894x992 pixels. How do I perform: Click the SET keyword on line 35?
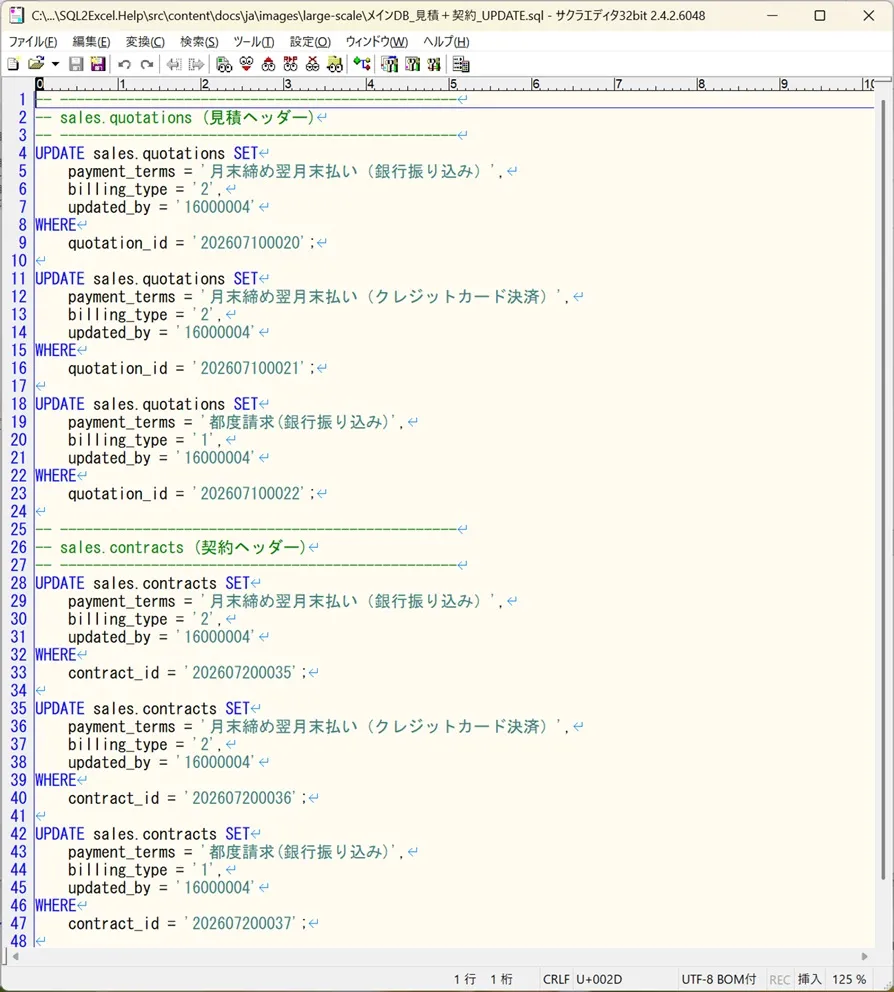pyautogui.click(x=237, y=709)
